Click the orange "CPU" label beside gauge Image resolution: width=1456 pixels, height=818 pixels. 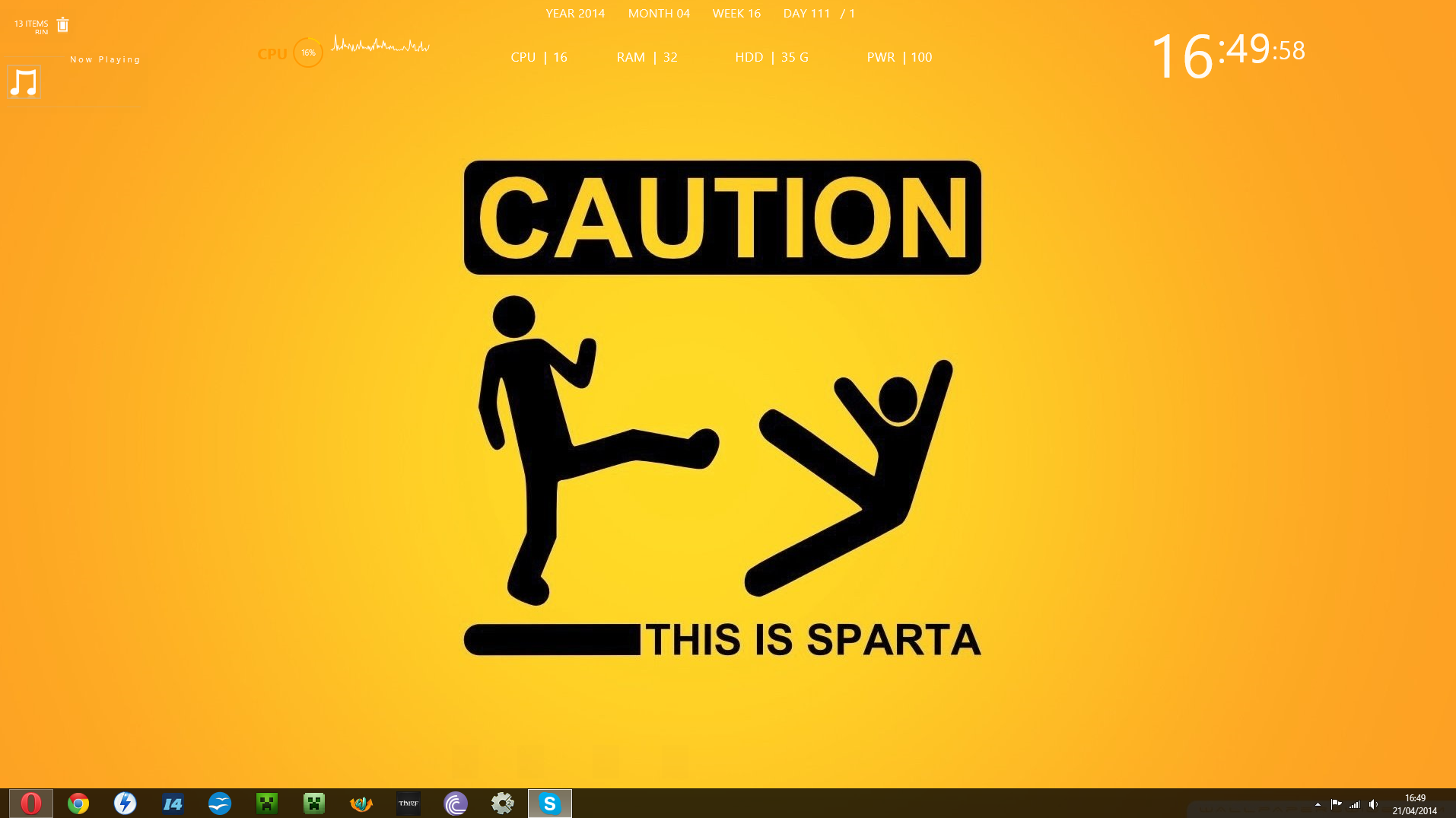[x=272, y=54]
